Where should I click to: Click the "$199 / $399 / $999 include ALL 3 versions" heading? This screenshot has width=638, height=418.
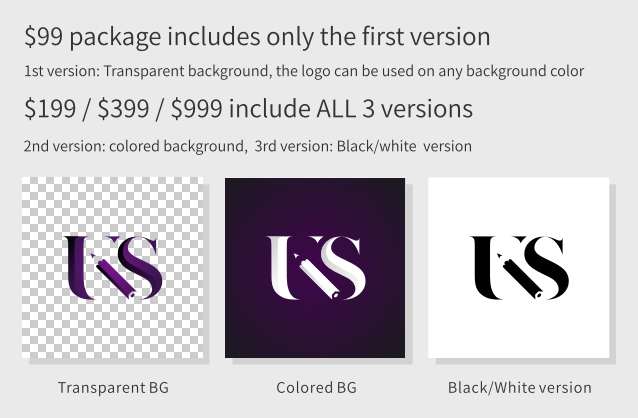248,109
